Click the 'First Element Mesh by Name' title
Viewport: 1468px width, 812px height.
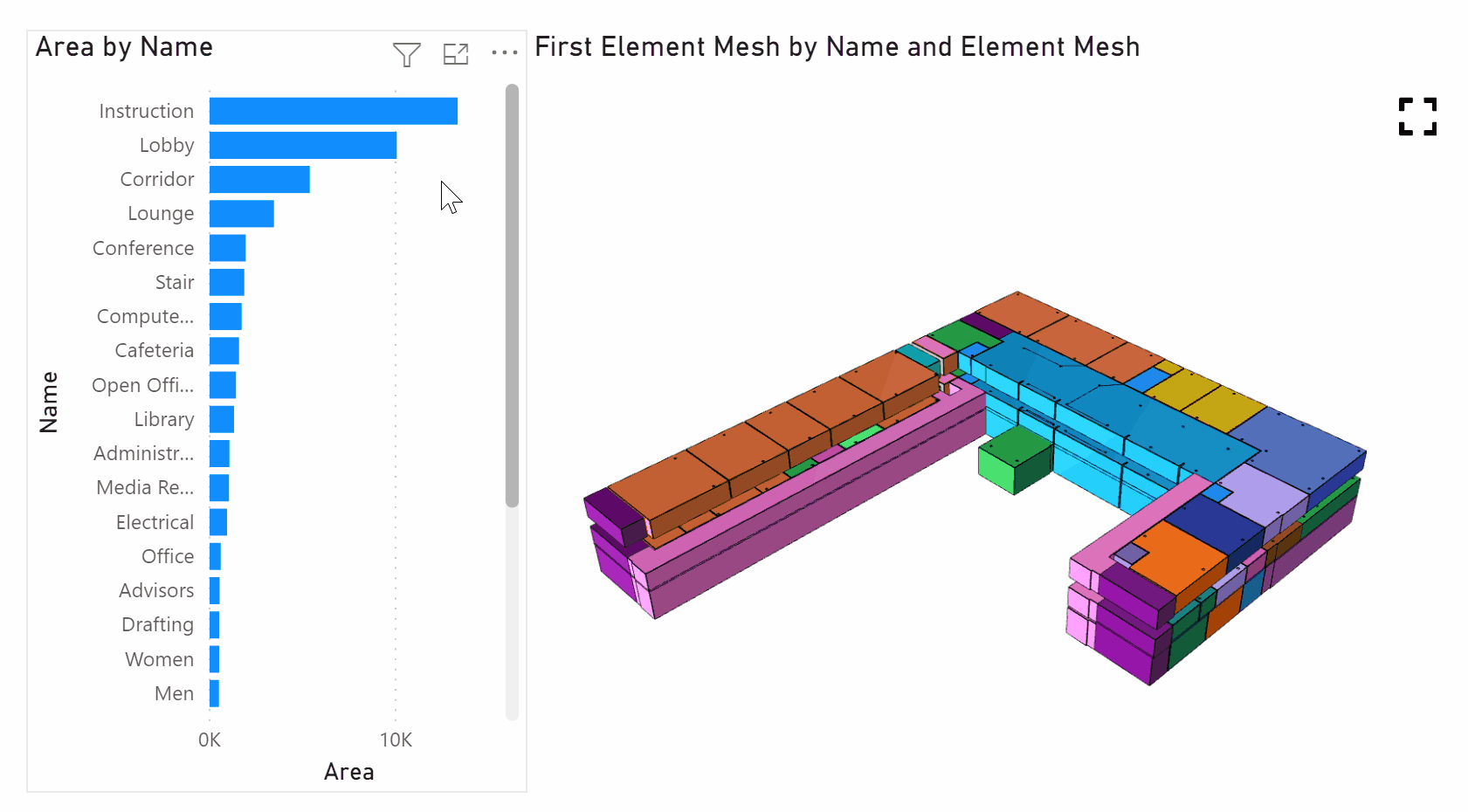click(837, 46)
